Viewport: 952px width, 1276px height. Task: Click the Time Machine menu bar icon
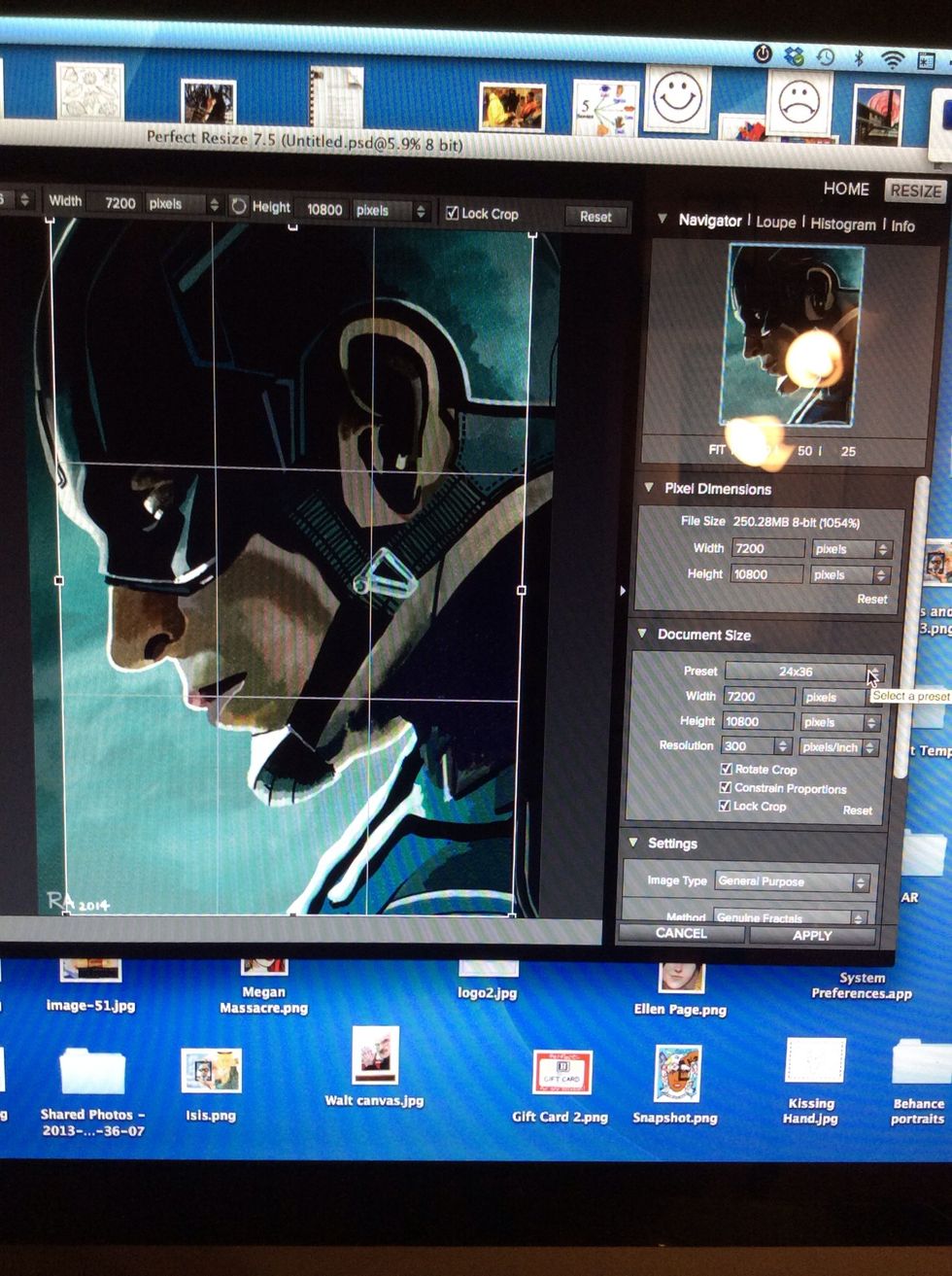pos(826,57)
